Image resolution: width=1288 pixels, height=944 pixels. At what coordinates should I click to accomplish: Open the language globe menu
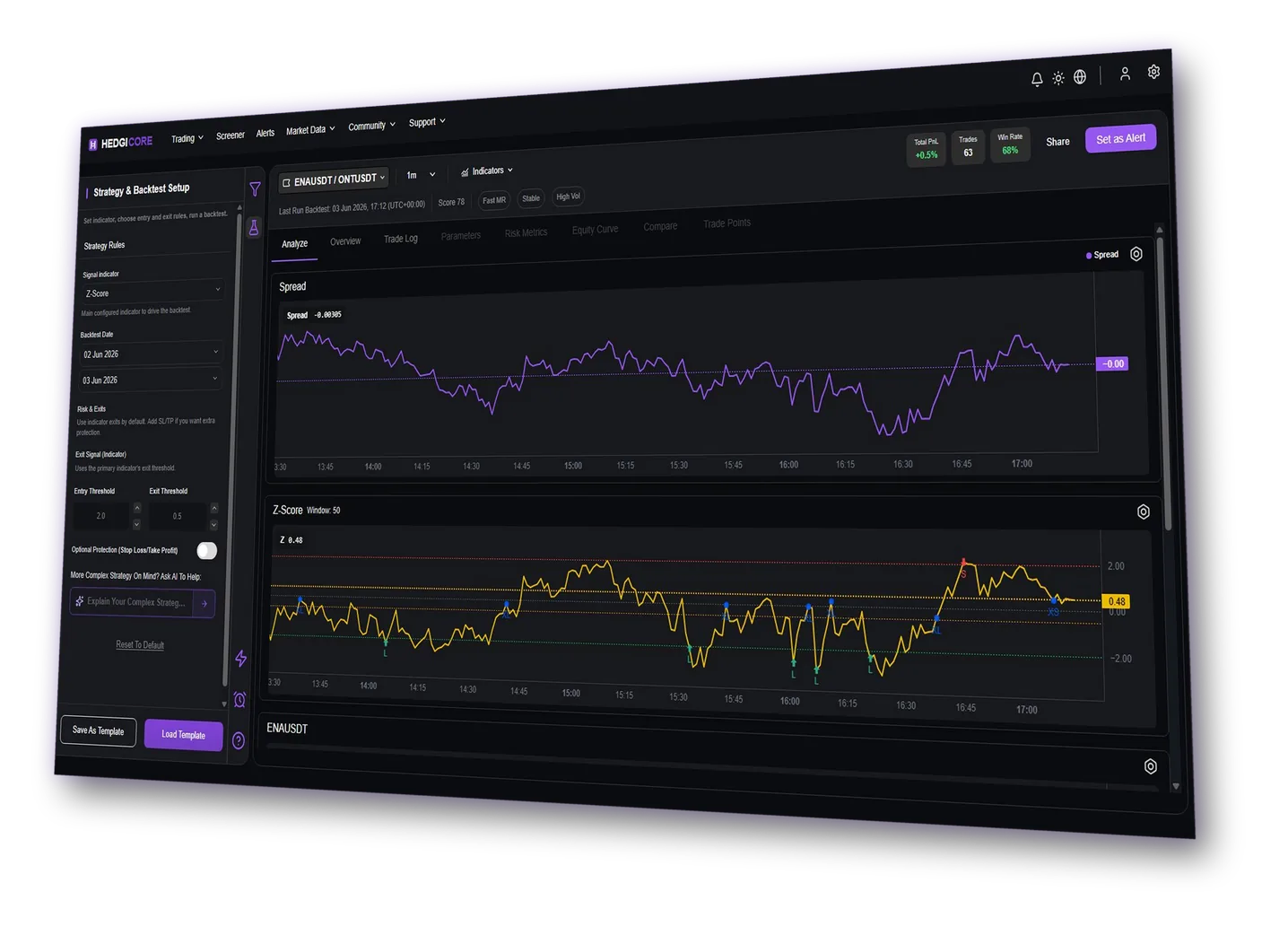coord(1080,77)
